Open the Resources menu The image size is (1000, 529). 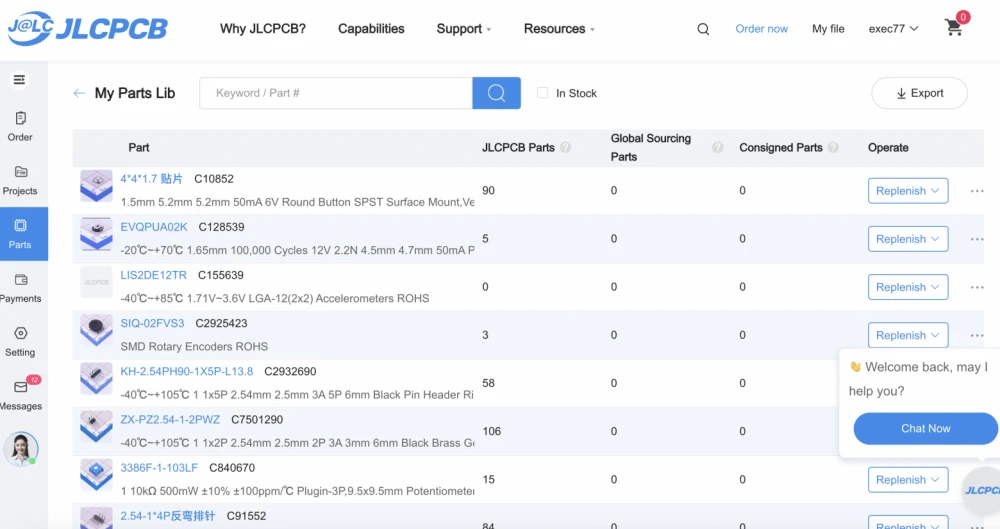click(558, 29)
